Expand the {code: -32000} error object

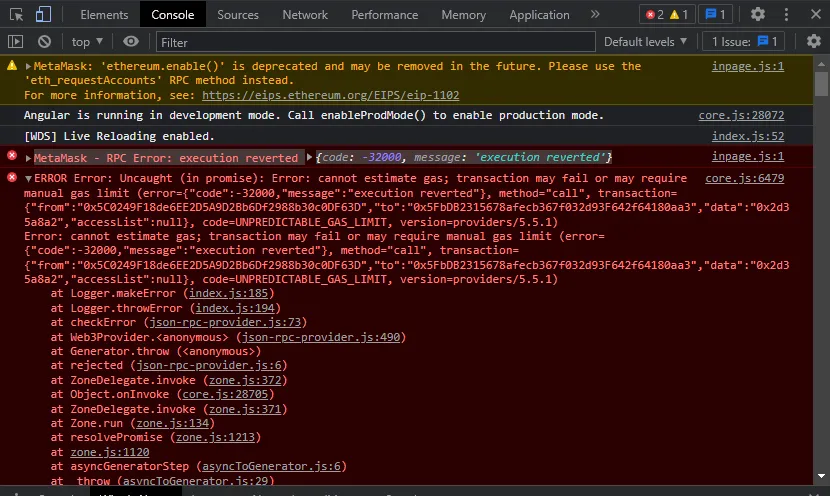tap(310, 157)
